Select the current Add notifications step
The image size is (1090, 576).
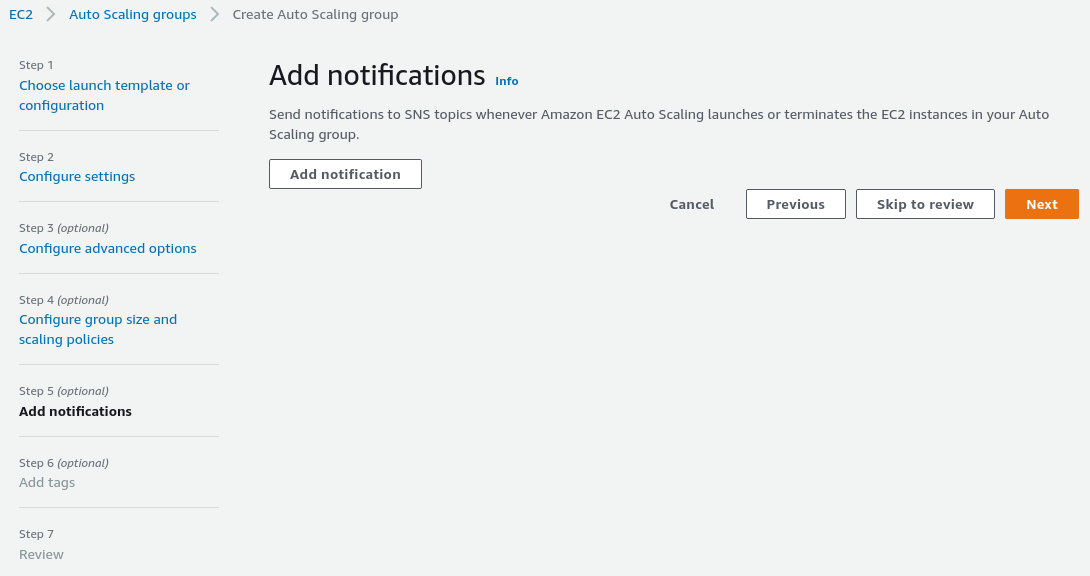point(75,412)
